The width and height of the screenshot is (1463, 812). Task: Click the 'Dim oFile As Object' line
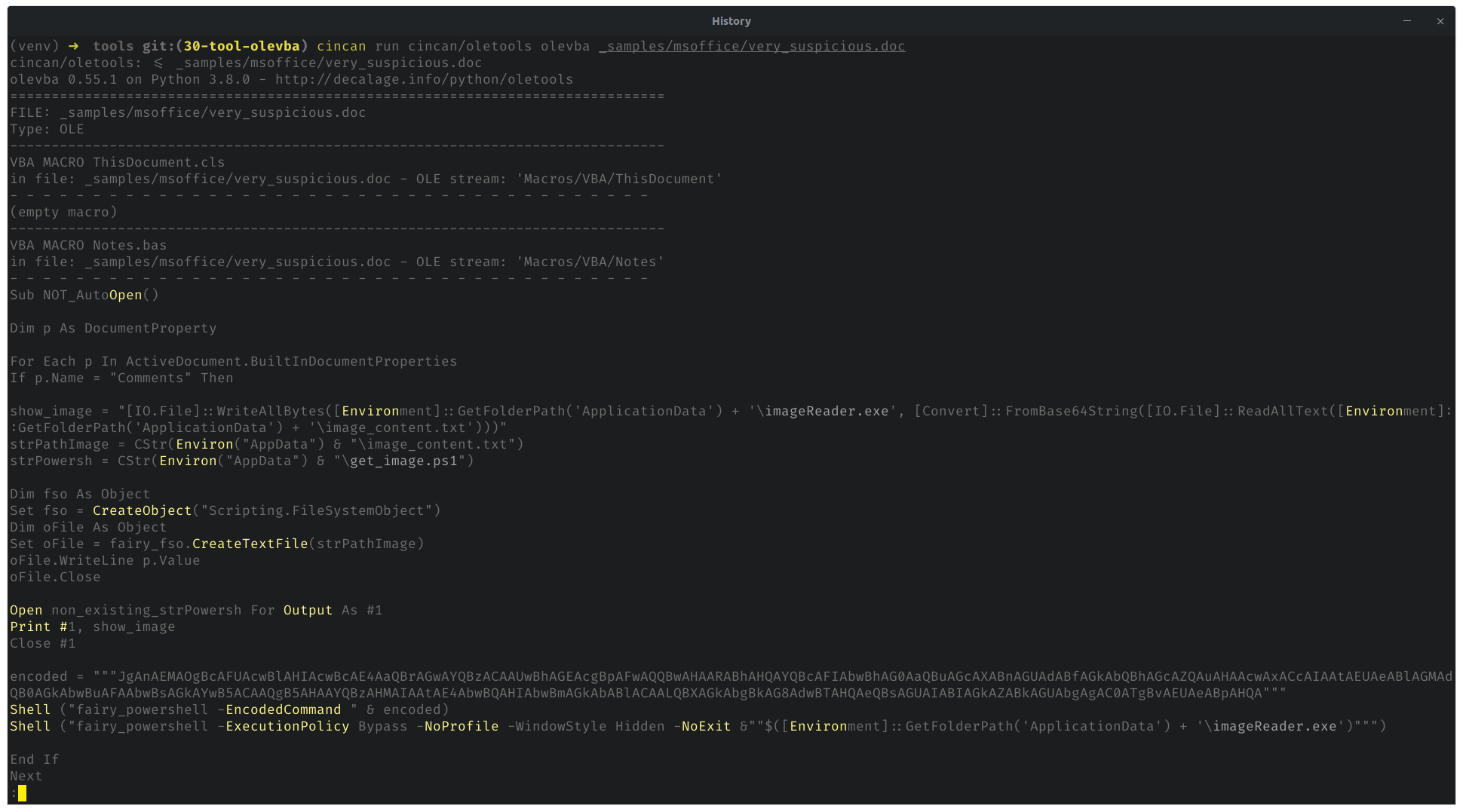[x=88, y=528]
